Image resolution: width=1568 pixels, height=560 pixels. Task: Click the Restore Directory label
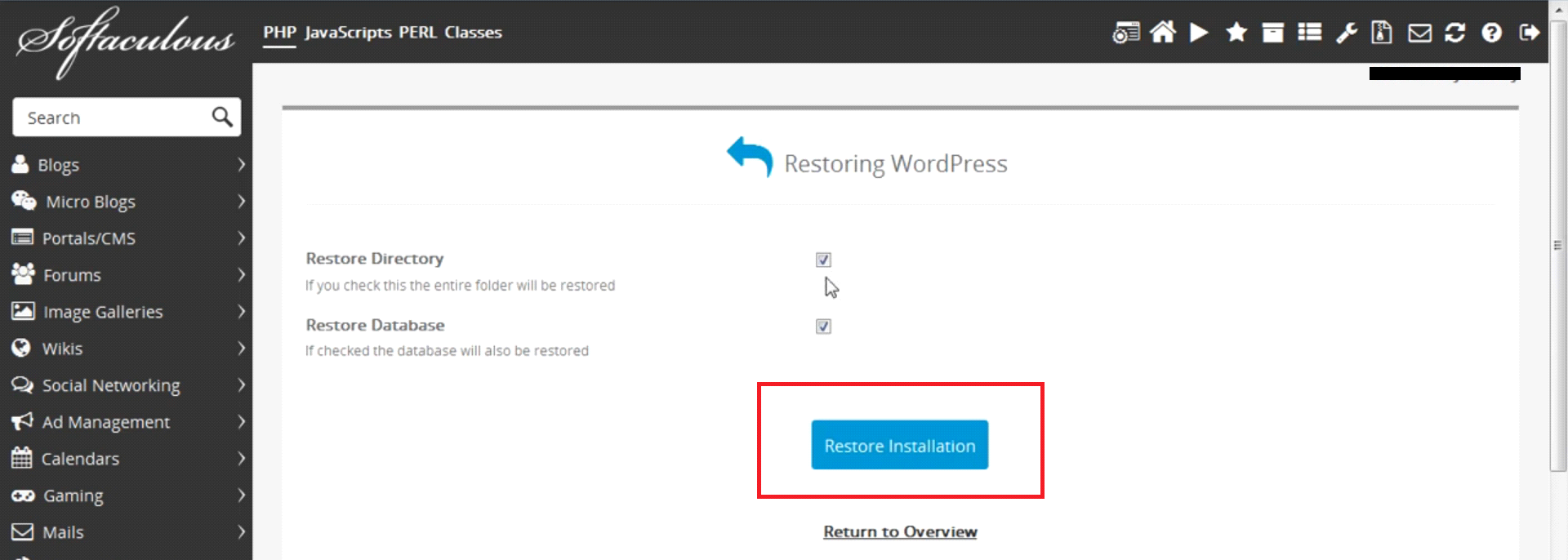[375, 259]
